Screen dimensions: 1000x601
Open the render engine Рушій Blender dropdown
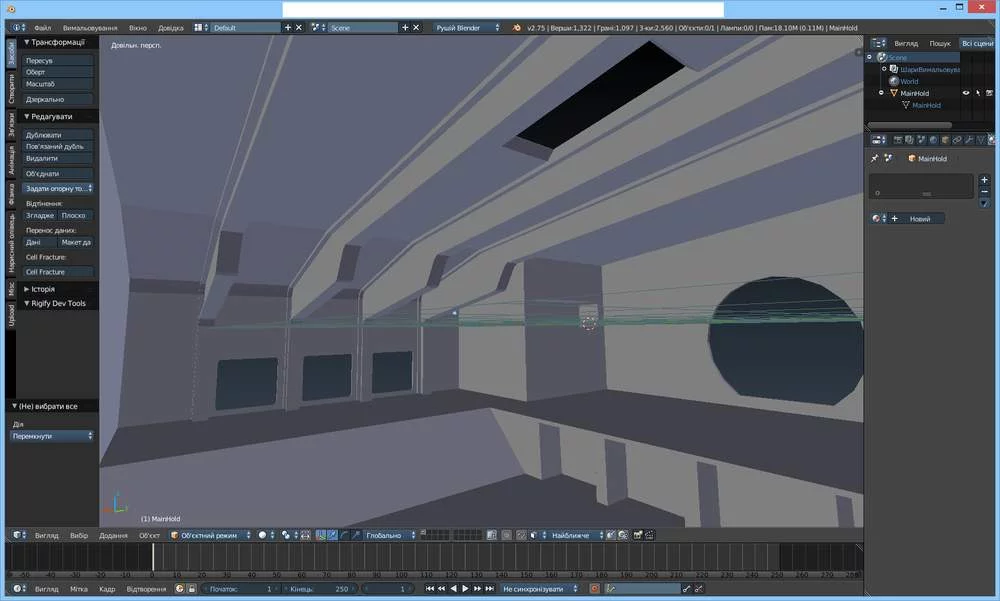[467, 28]
